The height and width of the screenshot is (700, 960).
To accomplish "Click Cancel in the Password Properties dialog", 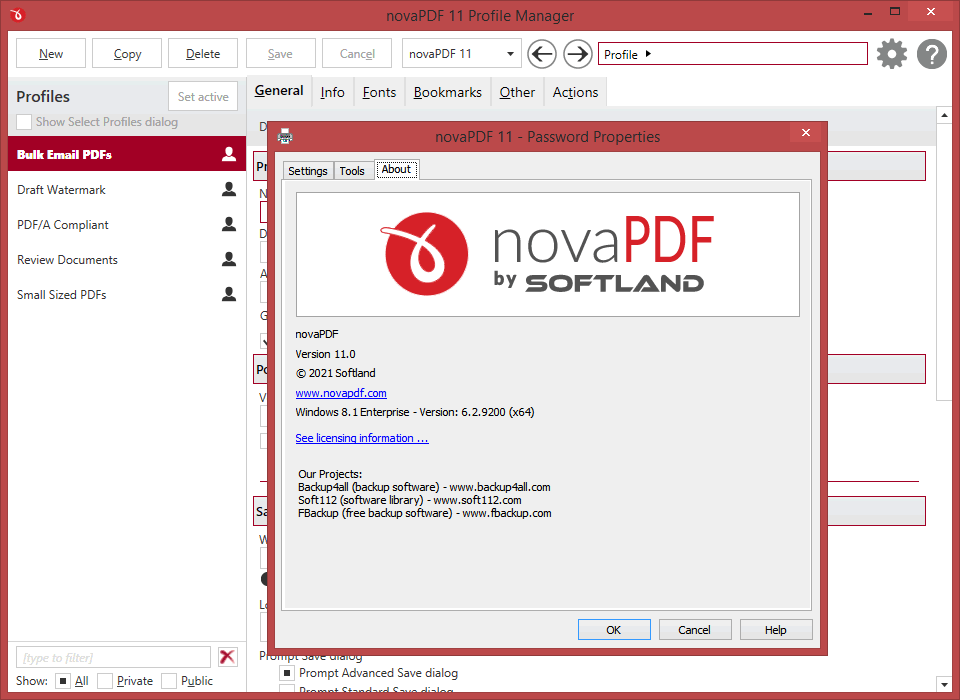I will (695, 630).
